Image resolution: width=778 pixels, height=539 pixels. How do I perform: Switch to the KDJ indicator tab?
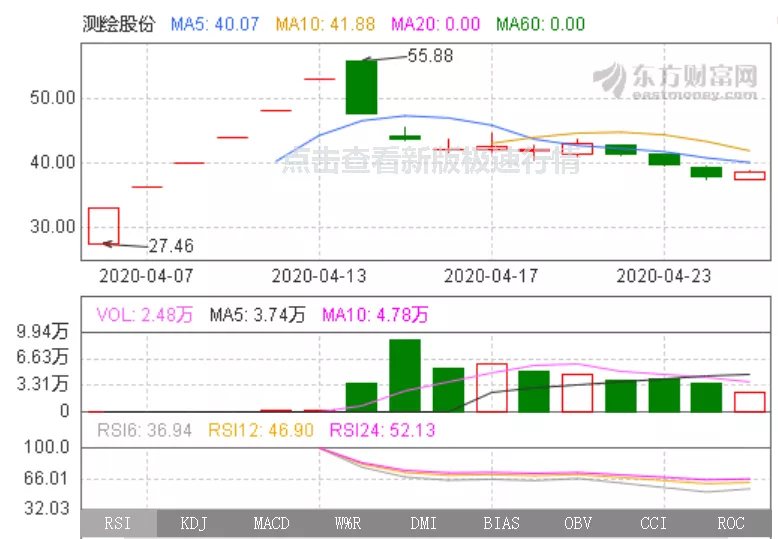(194, 524)
